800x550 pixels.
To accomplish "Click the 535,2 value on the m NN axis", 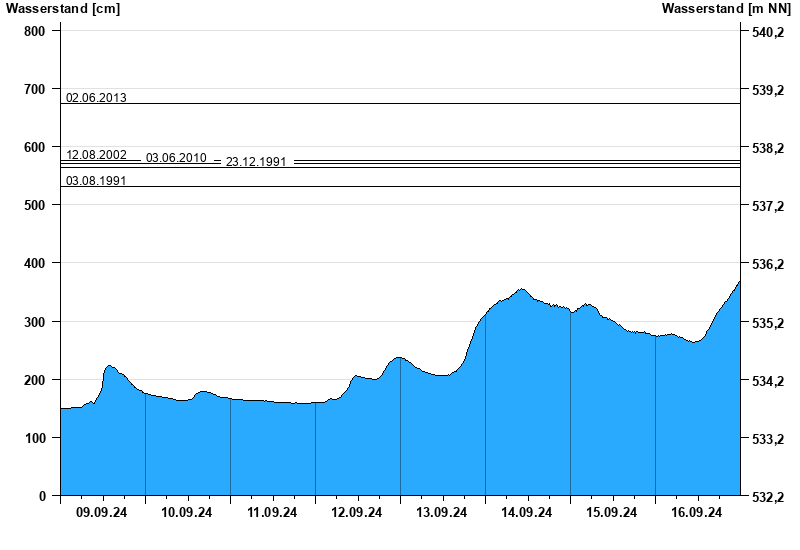I will click(x=768, y=323).
